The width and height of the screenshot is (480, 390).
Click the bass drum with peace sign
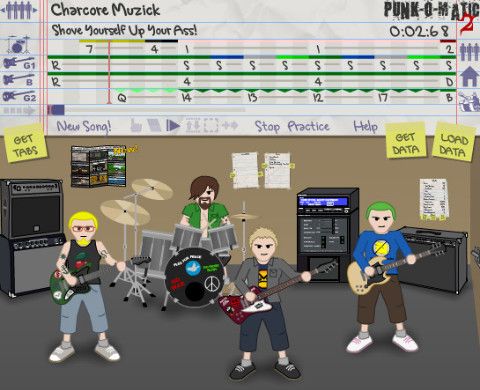click(x=194, y=278)
